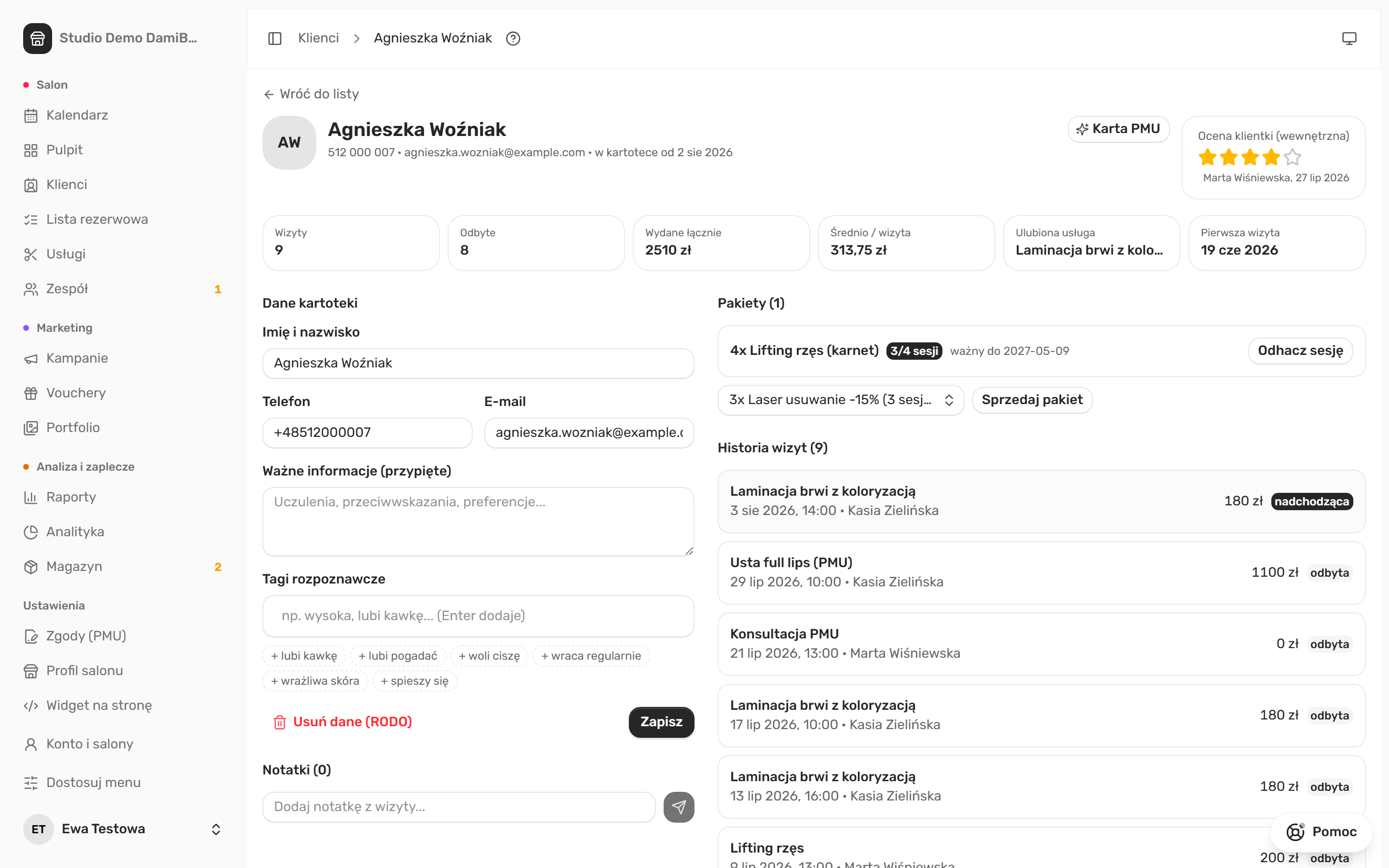The width and height of the screenshot is (1389, 868).
Task: Click Usuń dane (RODO) trash button
Action: (x=342, y=721)
